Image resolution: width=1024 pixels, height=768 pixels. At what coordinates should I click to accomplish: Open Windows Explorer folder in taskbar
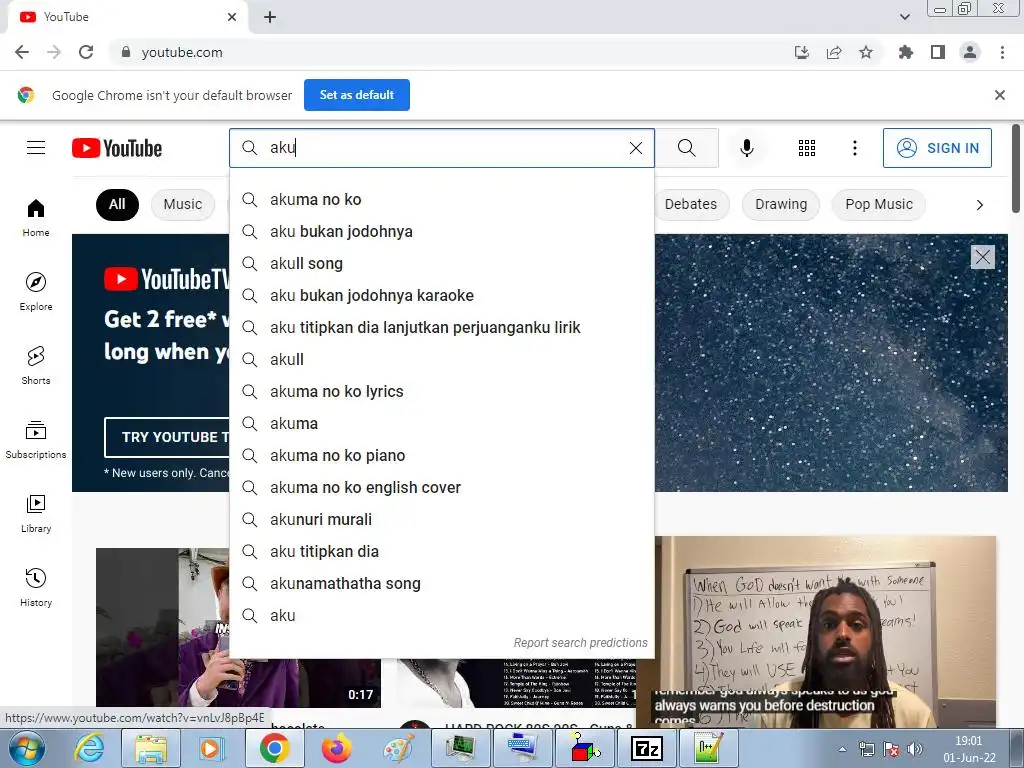[151, 748]
